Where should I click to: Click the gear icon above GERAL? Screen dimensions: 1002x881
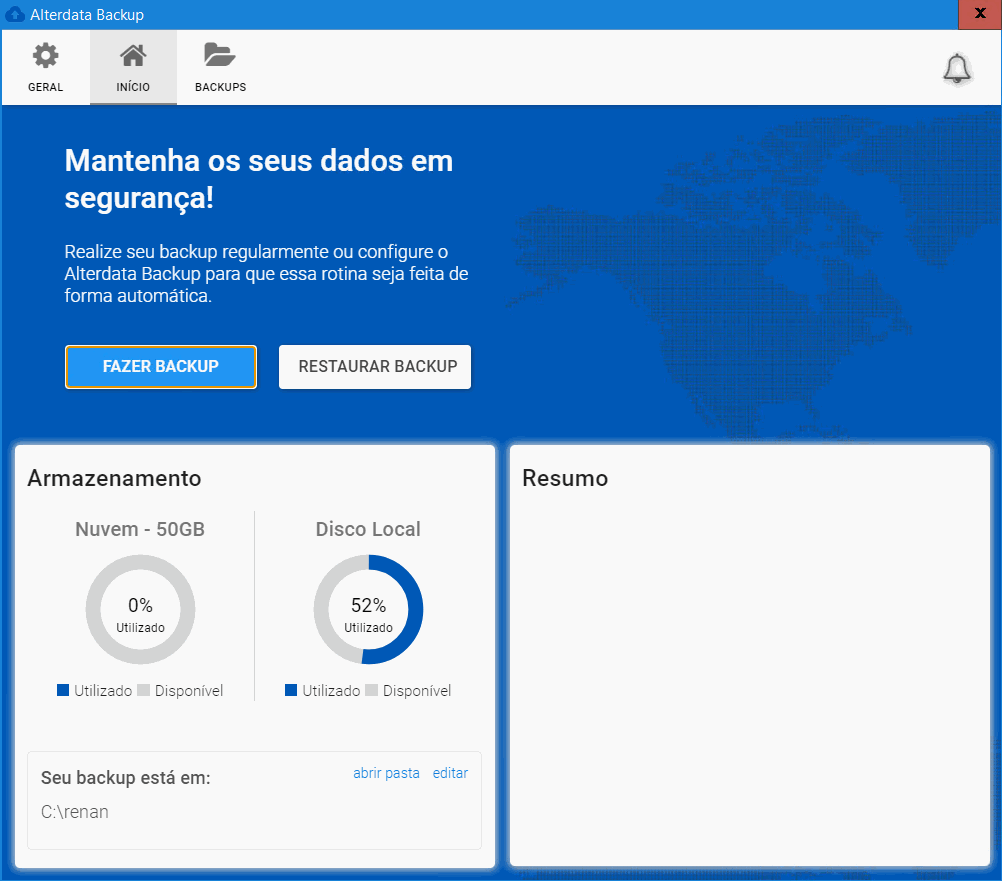point(45,56)
